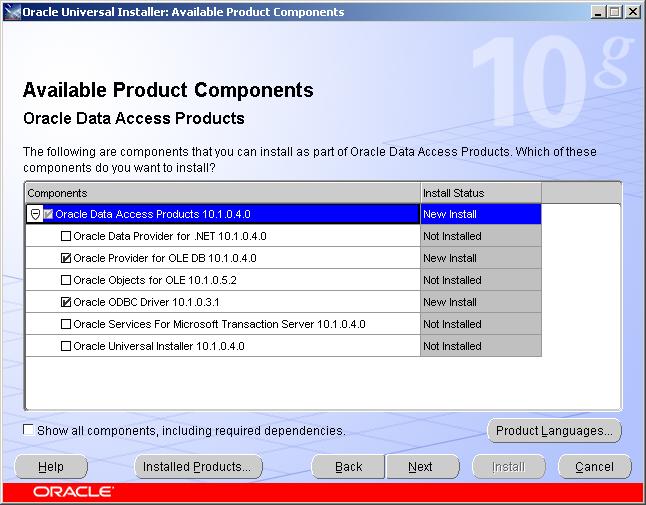Cancel the installation
The width and height of the screenshot is (646, 505).
(595, 467)
